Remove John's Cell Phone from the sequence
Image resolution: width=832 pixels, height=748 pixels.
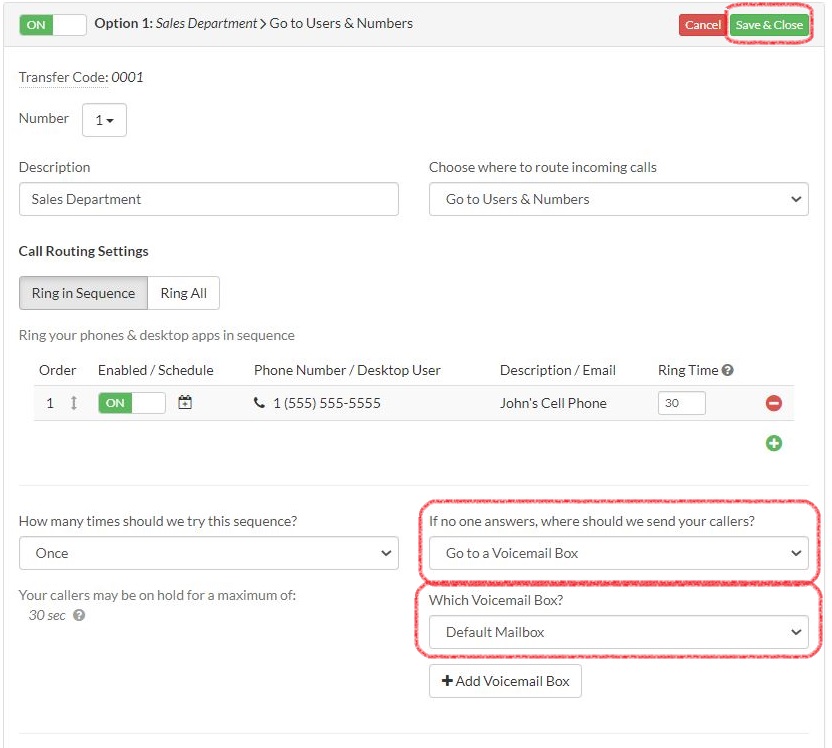click(773, 403)
